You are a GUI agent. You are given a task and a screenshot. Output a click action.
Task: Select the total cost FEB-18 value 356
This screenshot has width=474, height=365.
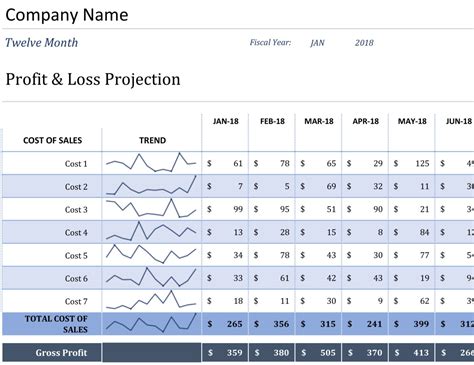pos(281,324)
